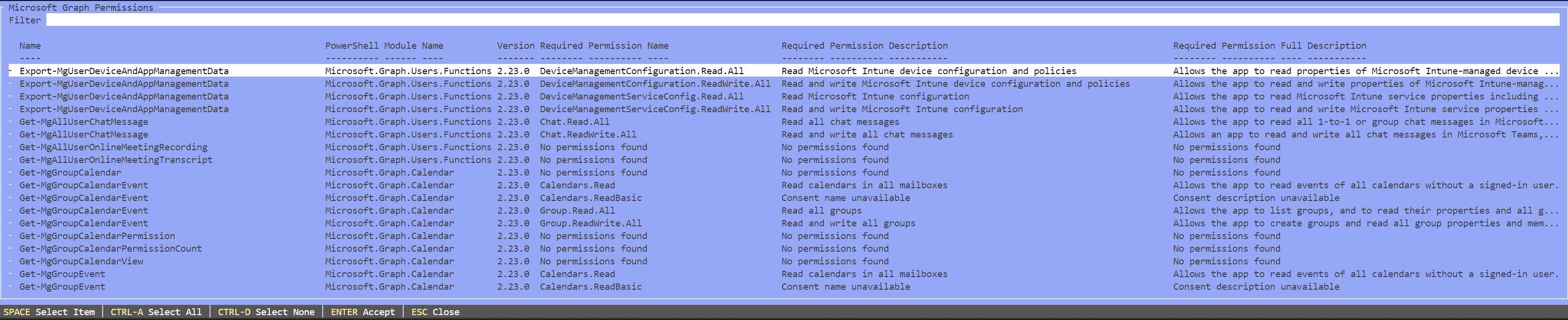Click Calendars.Read in the Get-MgGroupEvent row
This screenshot has height=320, width=1568.
(577, 274)
